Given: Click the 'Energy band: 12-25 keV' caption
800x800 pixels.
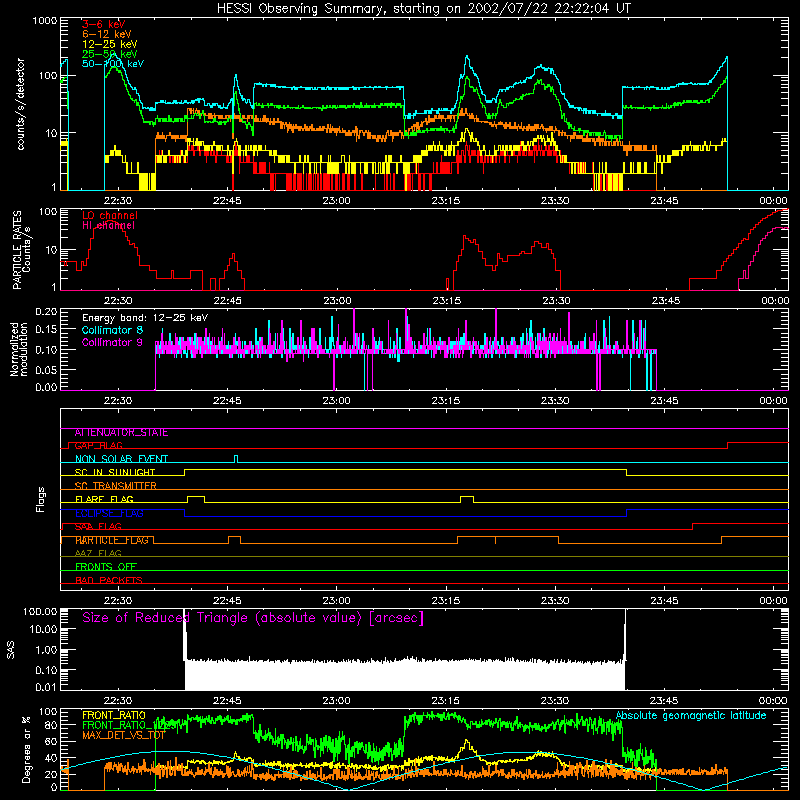Looking at the screenshot, I should click(x=145, y=318).
